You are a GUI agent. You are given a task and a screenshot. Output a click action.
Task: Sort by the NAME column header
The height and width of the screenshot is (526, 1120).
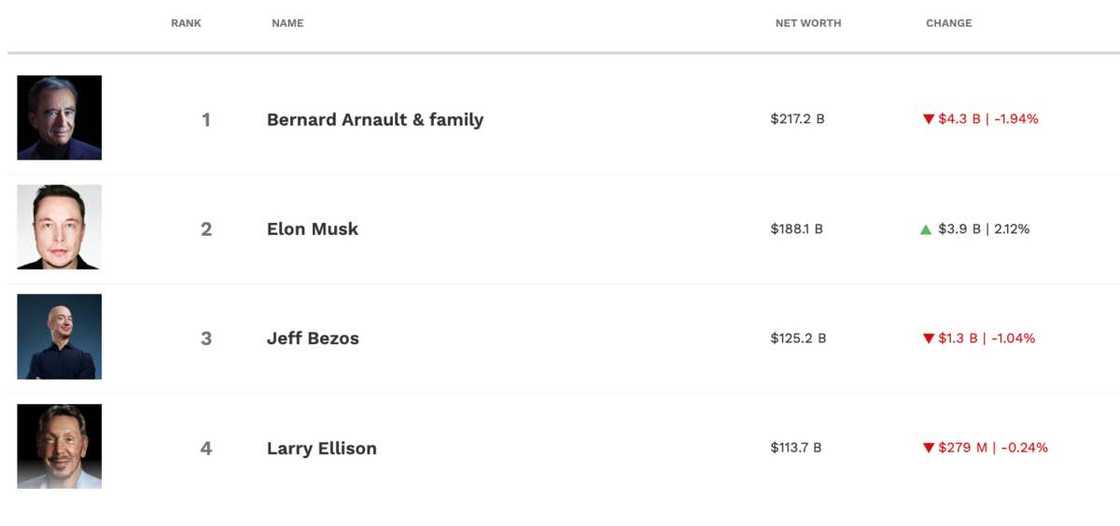(287, 23)
